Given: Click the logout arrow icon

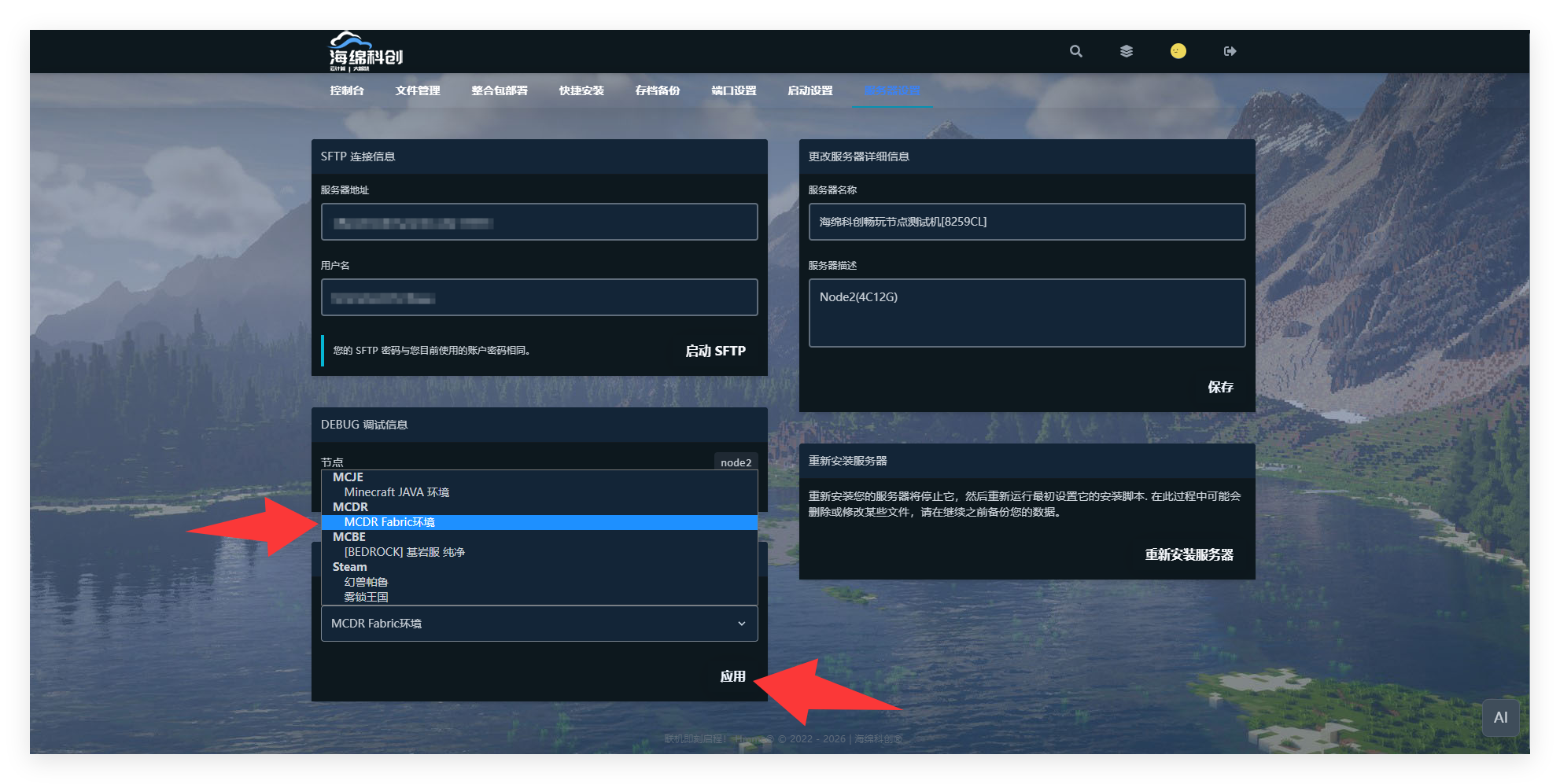Looking at the screenshot, I should (1230, 51).
